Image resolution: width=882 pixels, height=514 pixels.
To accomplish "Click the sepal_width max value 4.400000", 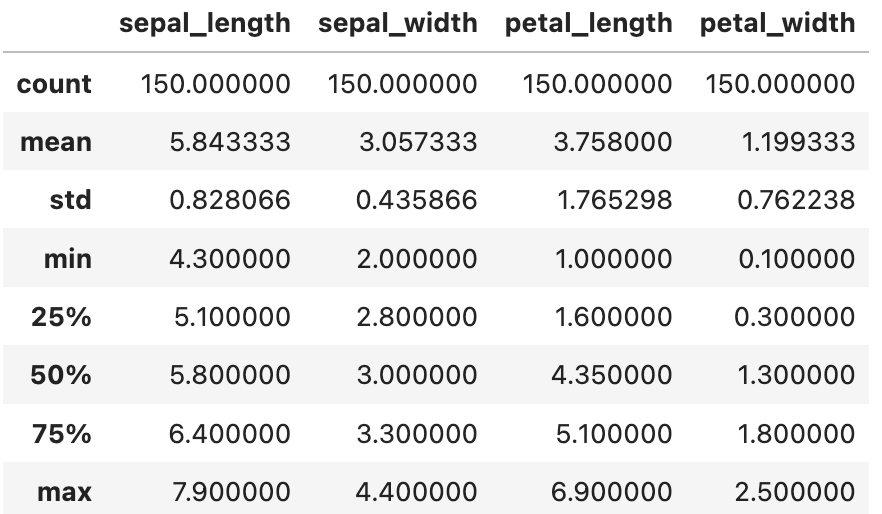I will click(416, 492).
